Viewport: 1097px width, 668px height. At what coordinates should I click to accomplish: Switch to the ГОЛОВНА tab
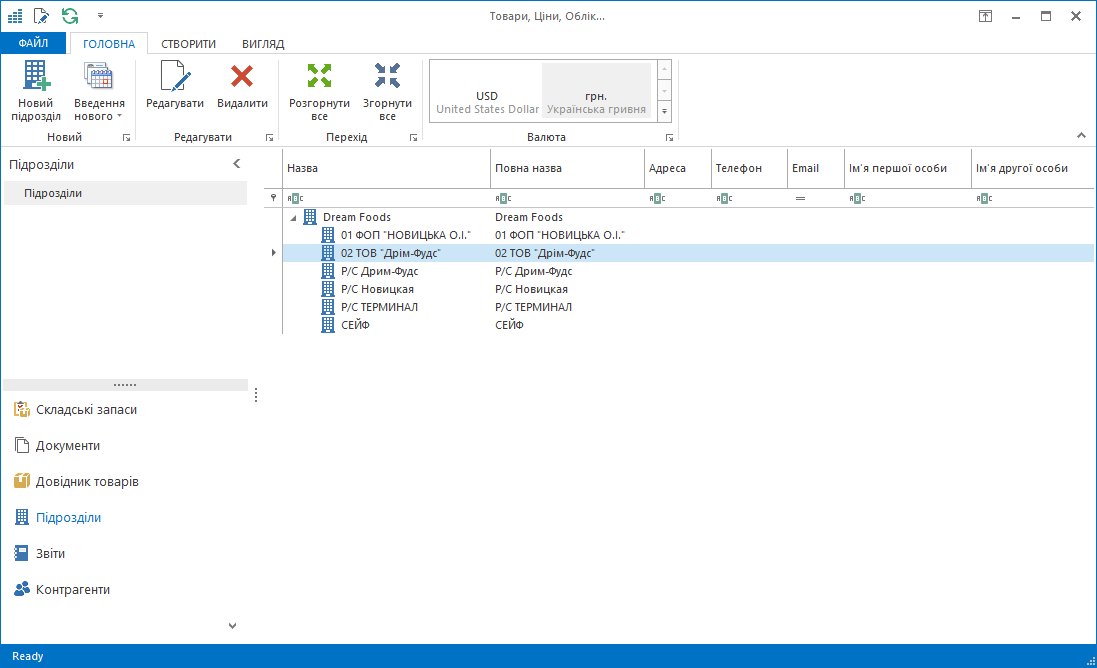click(x=108, y=43)
